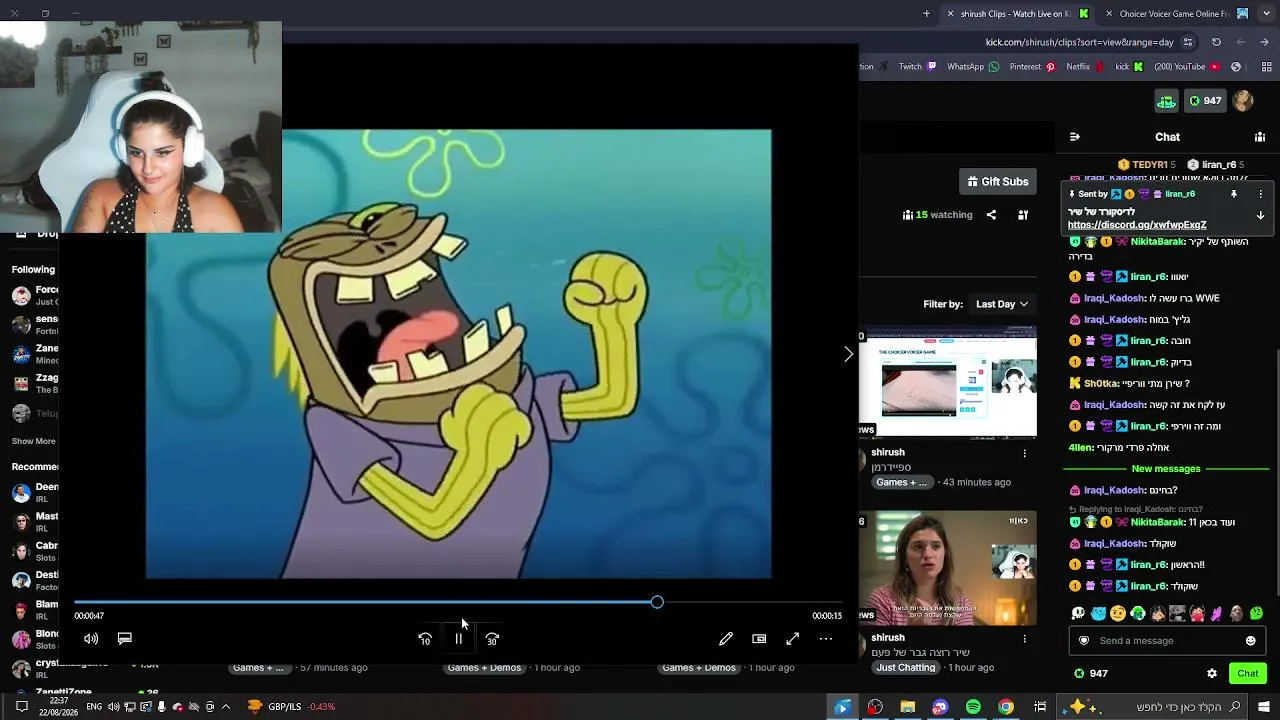Screen dimensions: 1280x720
Task: Click the Send a message input field
Action: [x=1167, y=641]
